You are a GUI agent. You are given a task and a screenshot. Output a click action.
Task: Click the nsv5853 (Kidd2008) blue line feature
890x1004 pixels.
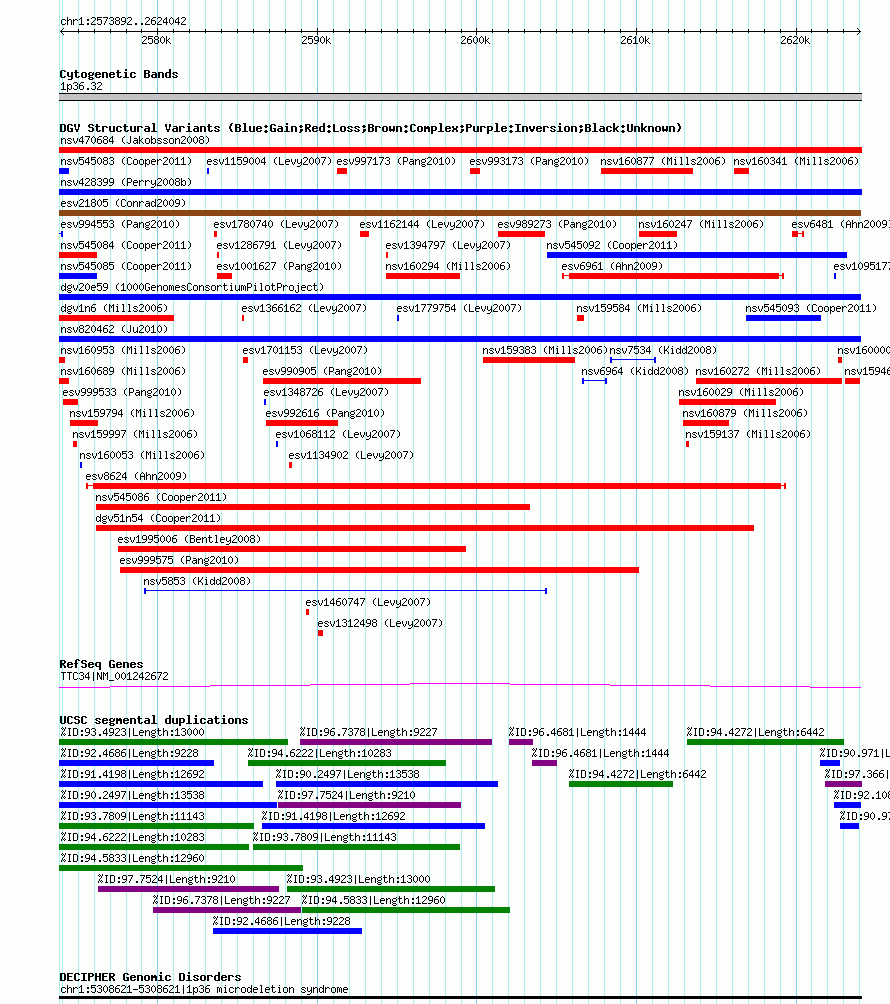coord(345,591)
